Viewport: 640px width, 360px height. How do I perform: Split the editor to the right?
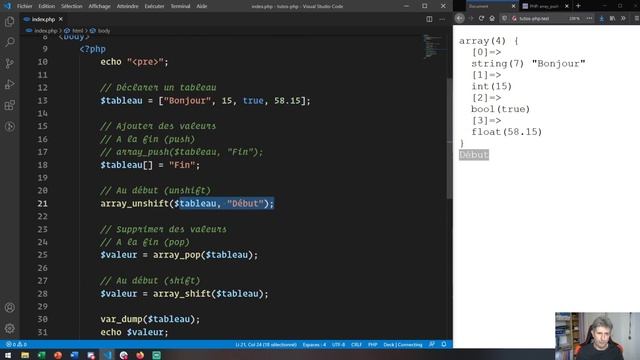(x=429, y=19)
